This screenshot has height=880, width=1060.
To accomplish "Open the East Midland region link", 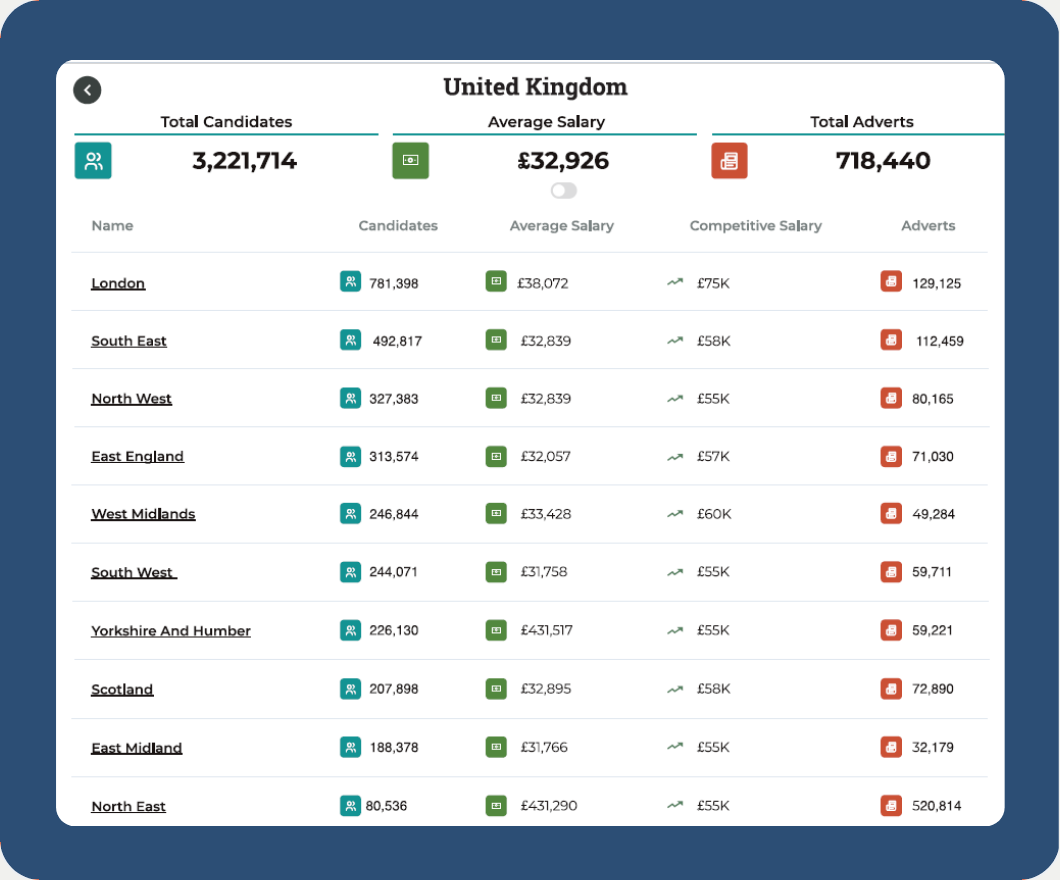I will 137,748.
